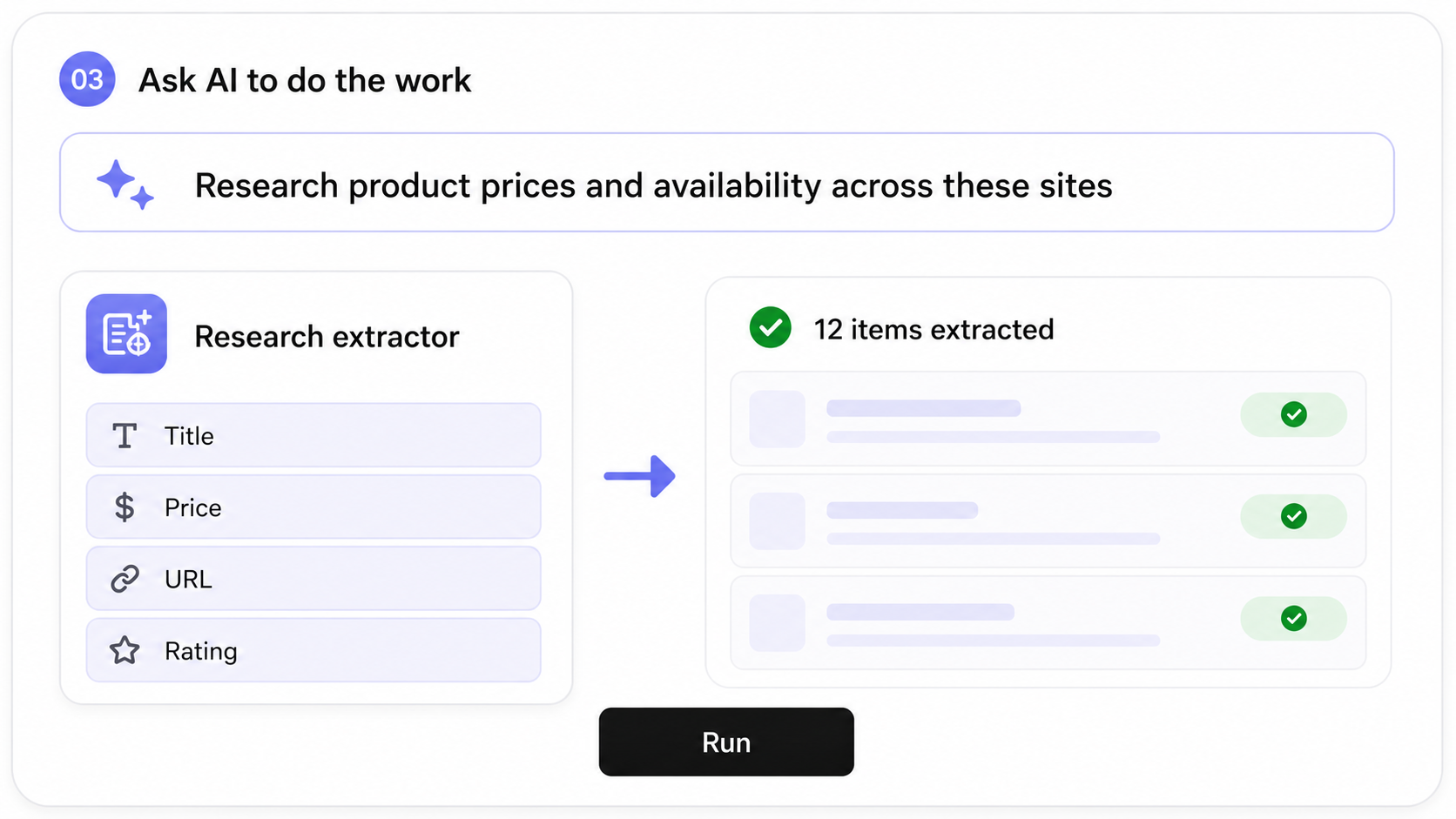Click the blue right arrow icon
This screenshot has height=819, width=1456.
coord(640,476)
